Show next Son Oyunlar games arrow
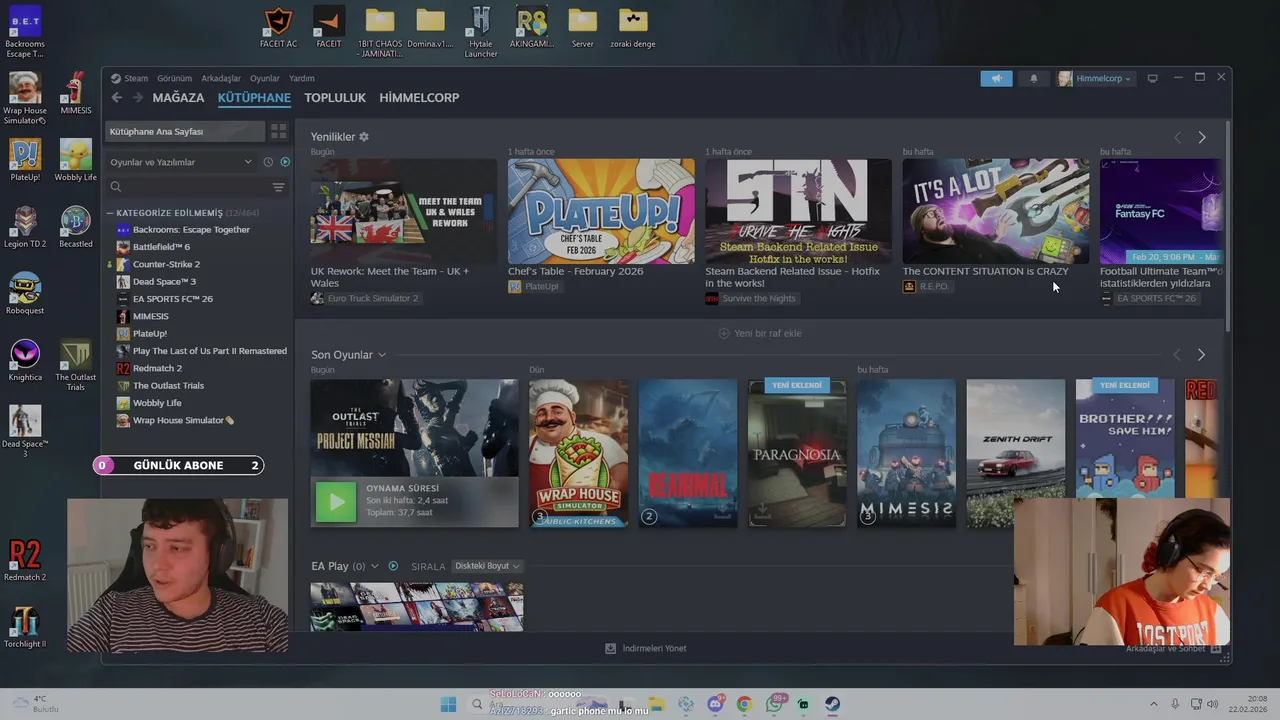Viewport: 1280px width, 720px height. [1201, 355]
